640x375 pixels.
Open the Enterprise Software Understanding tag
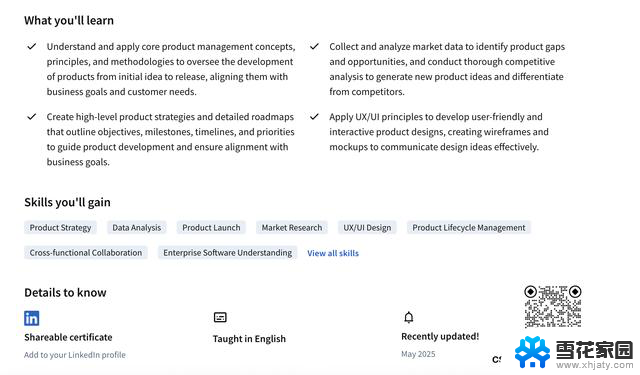tap(227, 253)
